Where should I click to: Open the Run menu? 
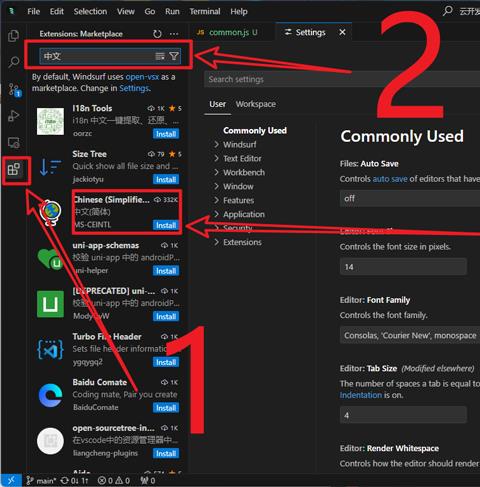pyautogui.click(x=172, y=11)
